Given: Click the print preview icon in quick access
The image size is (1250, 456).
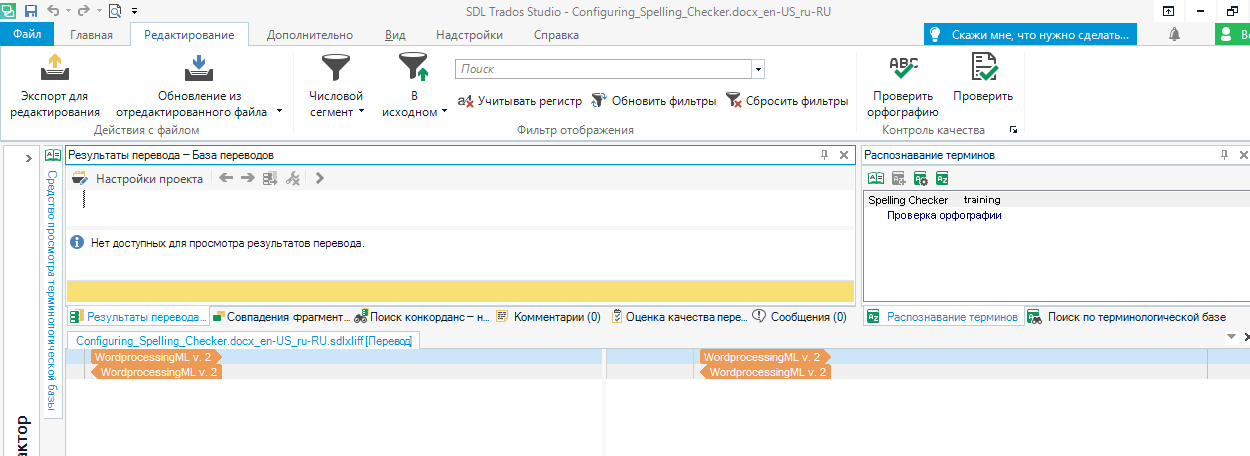Looking at the screenshot, I should [115, 11].
